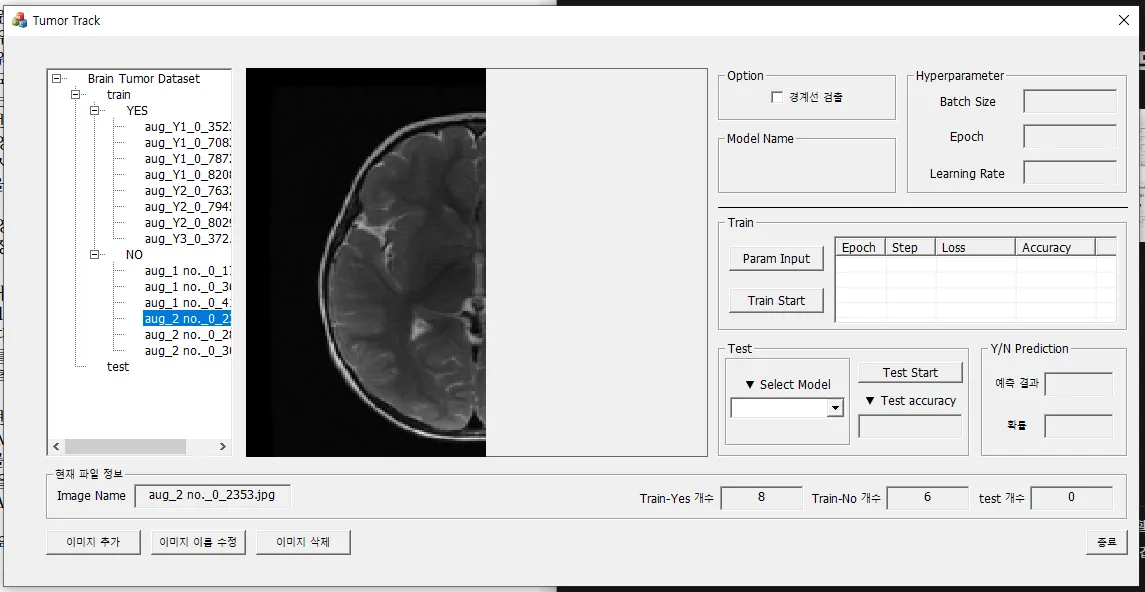Click the test 개수 field showing 0
Image resolution: width=1145 pixels, height=592 pixels.
point(1071,498)
